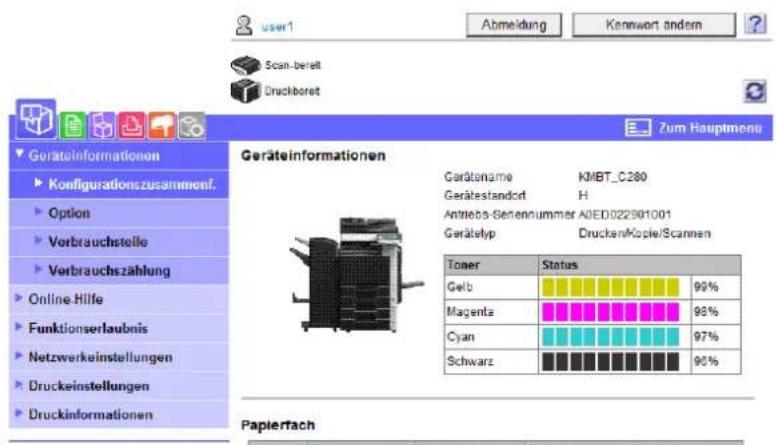
Task: Select the Option submenu item
Action: click(119, 213)
